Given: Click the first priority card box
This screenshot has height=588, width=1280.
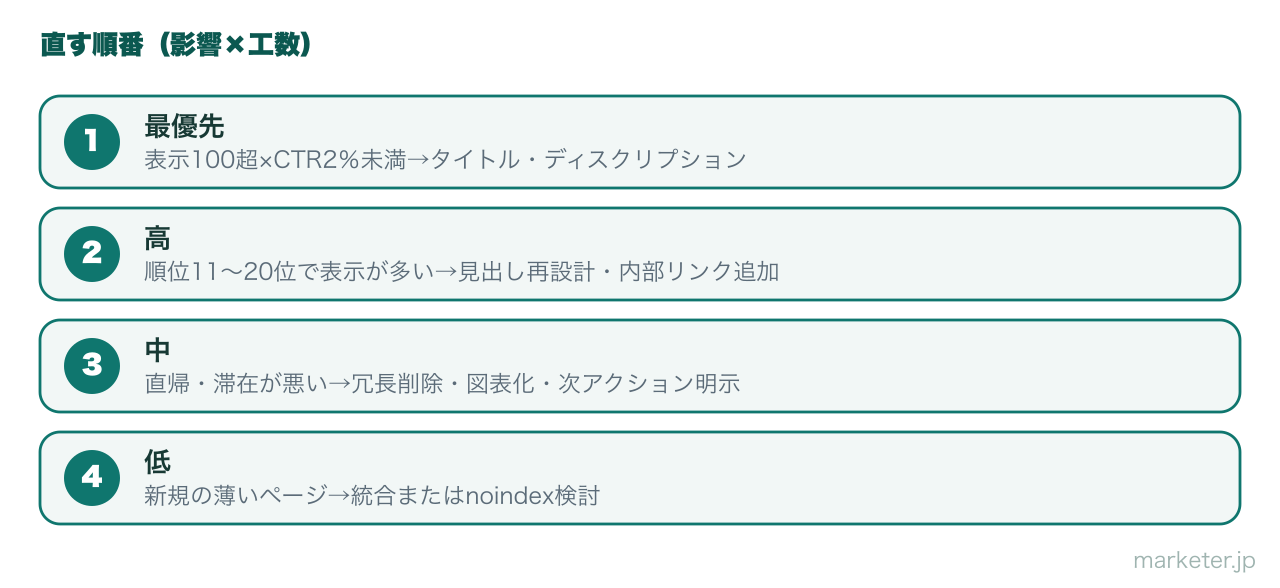Looking at the screenshot, I should [x=640, y=142].
